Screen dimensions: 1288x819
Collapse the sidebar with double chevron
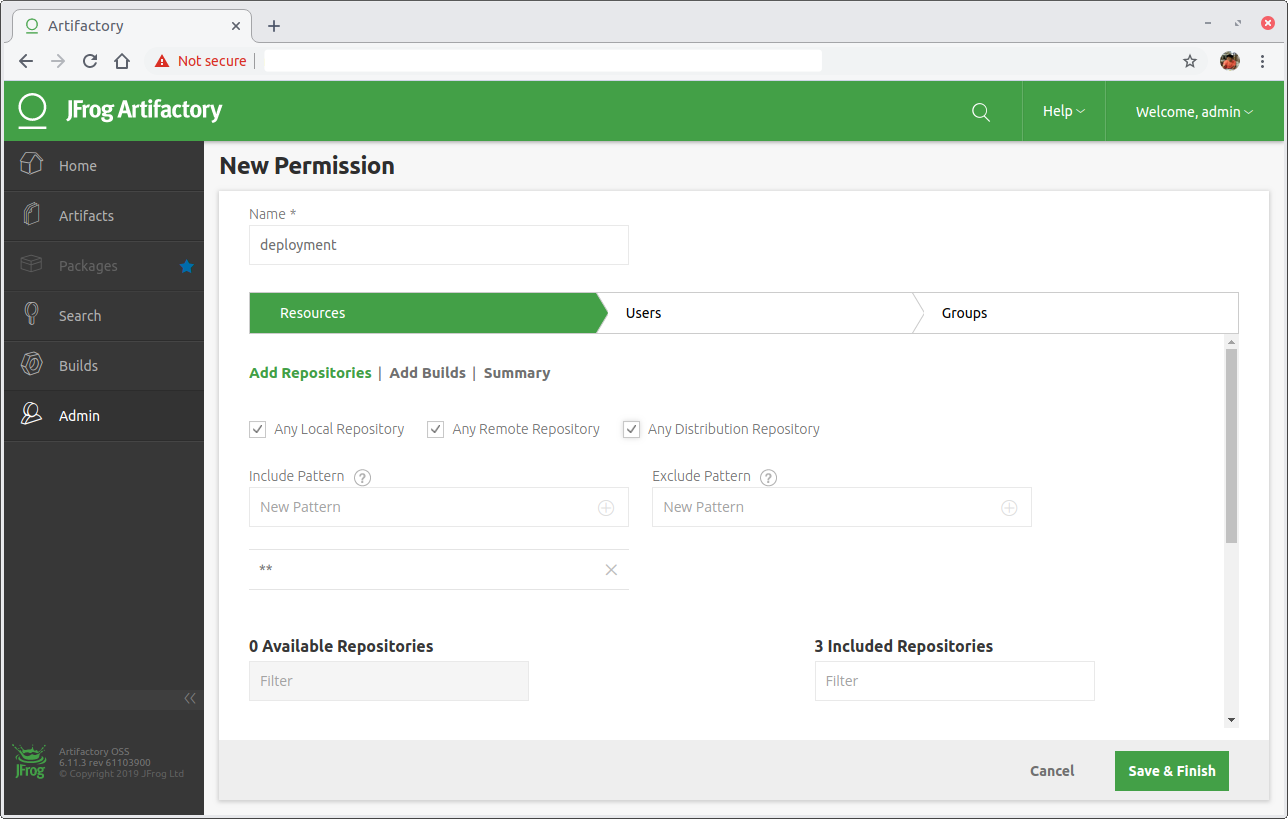coord(190,698)
